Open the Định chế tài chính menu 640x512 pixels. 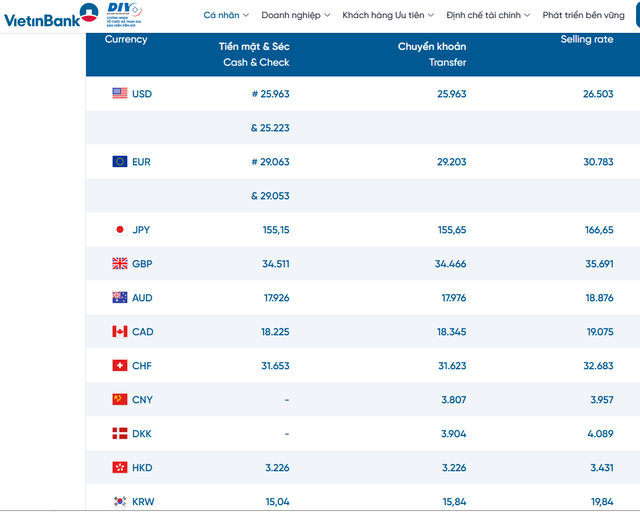point(488,15)
